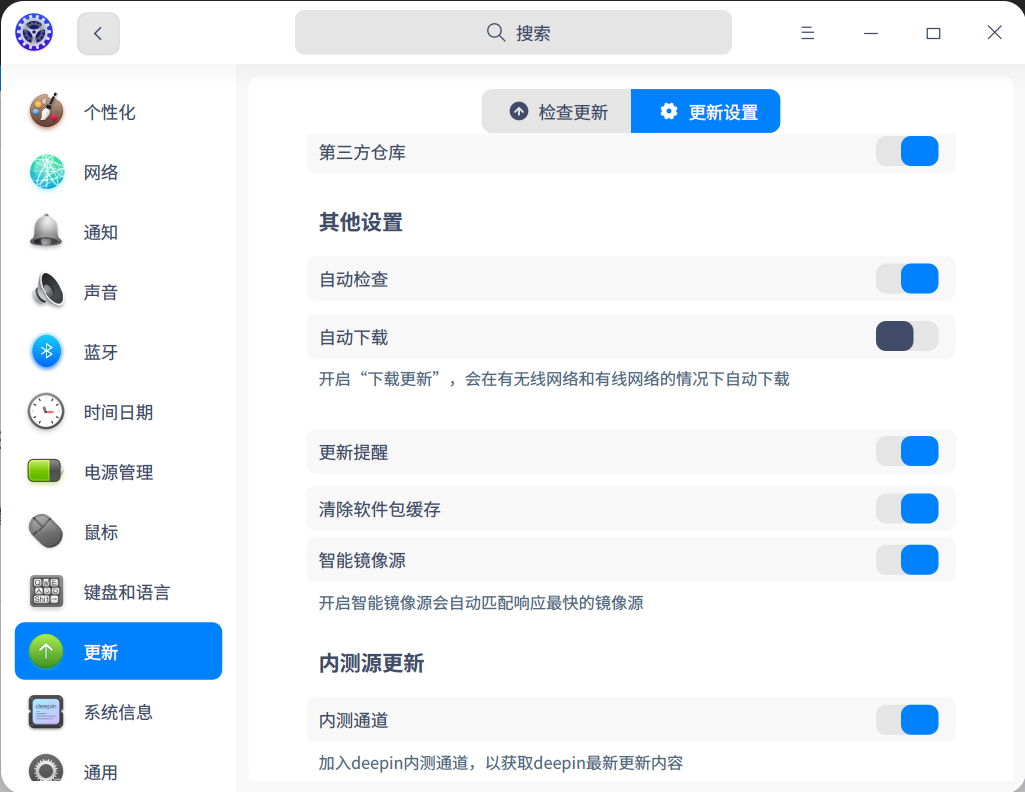
Task: Maximize the Control Center window
Action: [933, 33]
